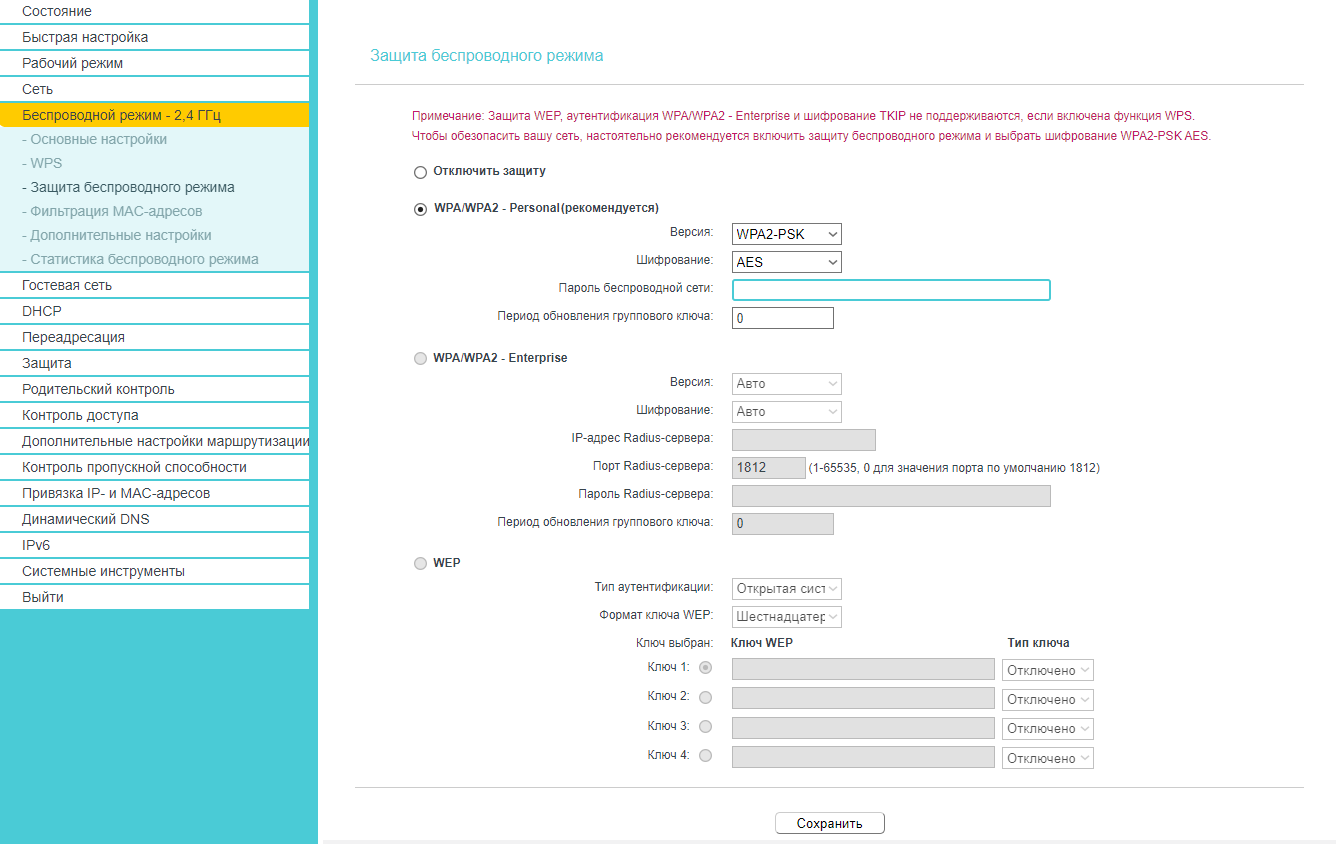Image resolution: width=1336 pixels, height=844 pixels.
Task: Open key type dropdown for Ключ 2
Action: pyautogui.click(x=1048, y=699)
